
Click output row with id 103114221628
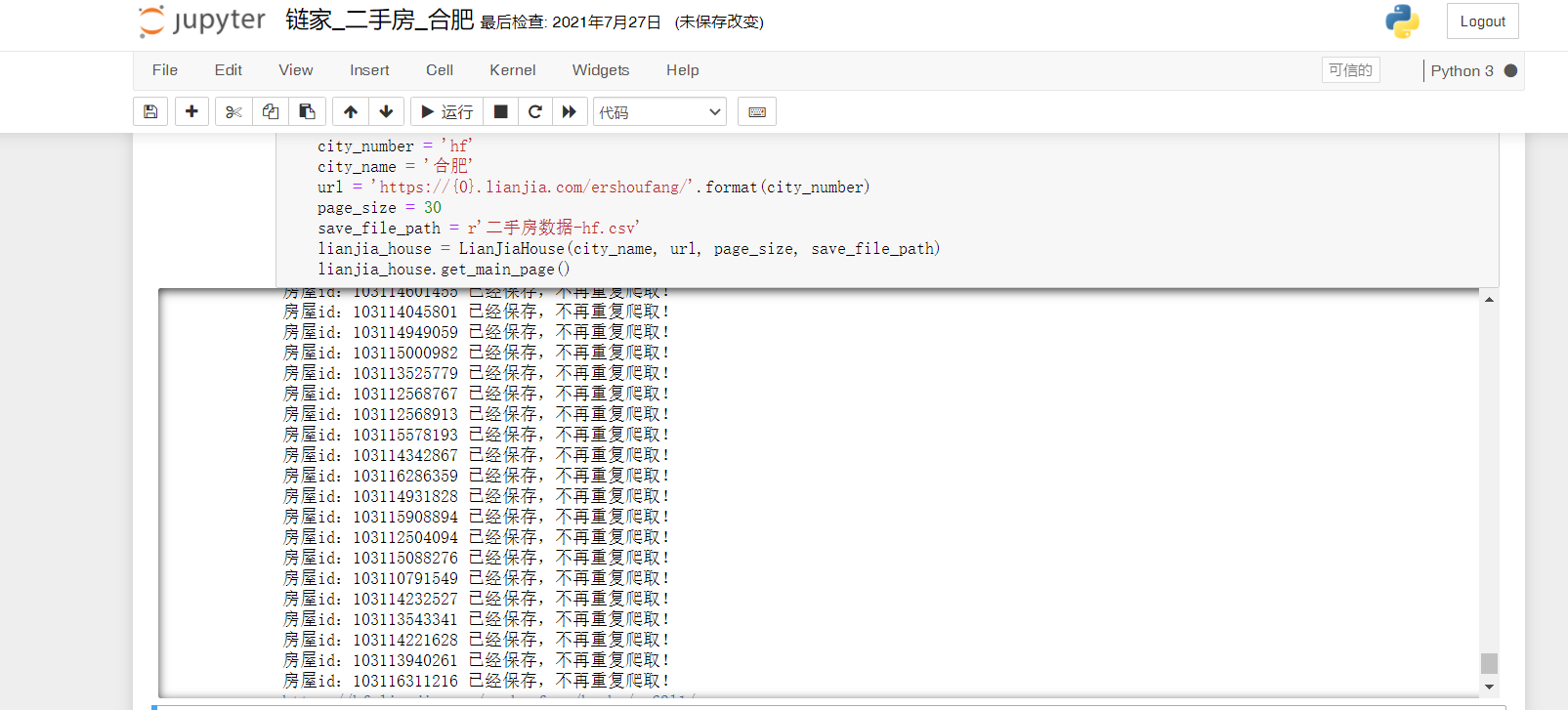[x=477, y=640]
